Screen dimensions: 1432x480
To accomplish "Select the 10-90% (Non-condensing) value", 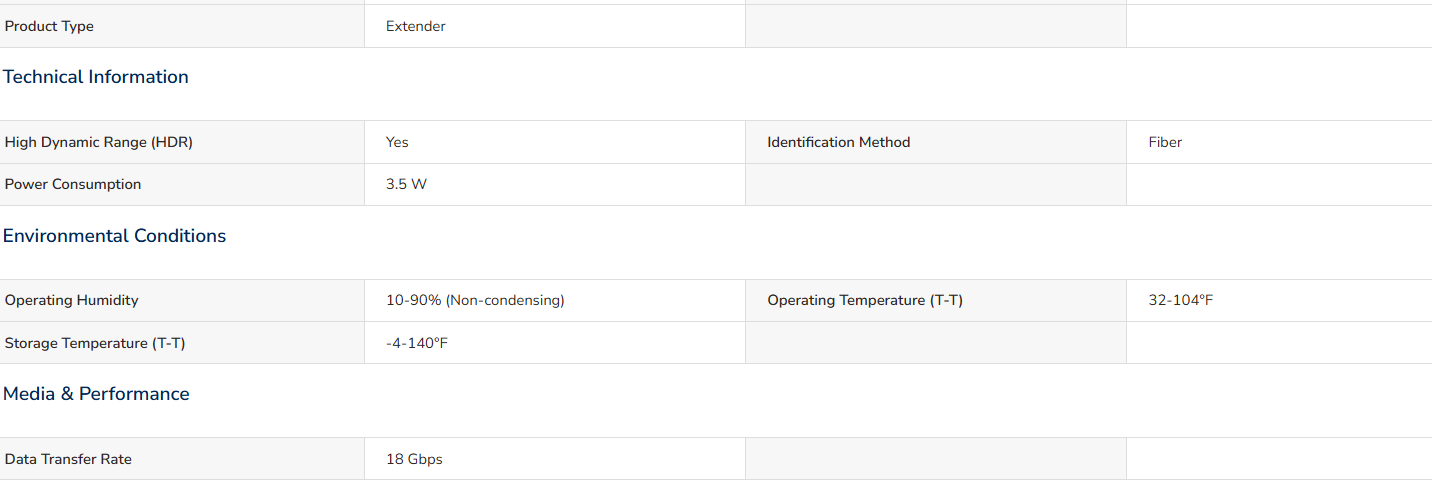I will tap(475, 300).
